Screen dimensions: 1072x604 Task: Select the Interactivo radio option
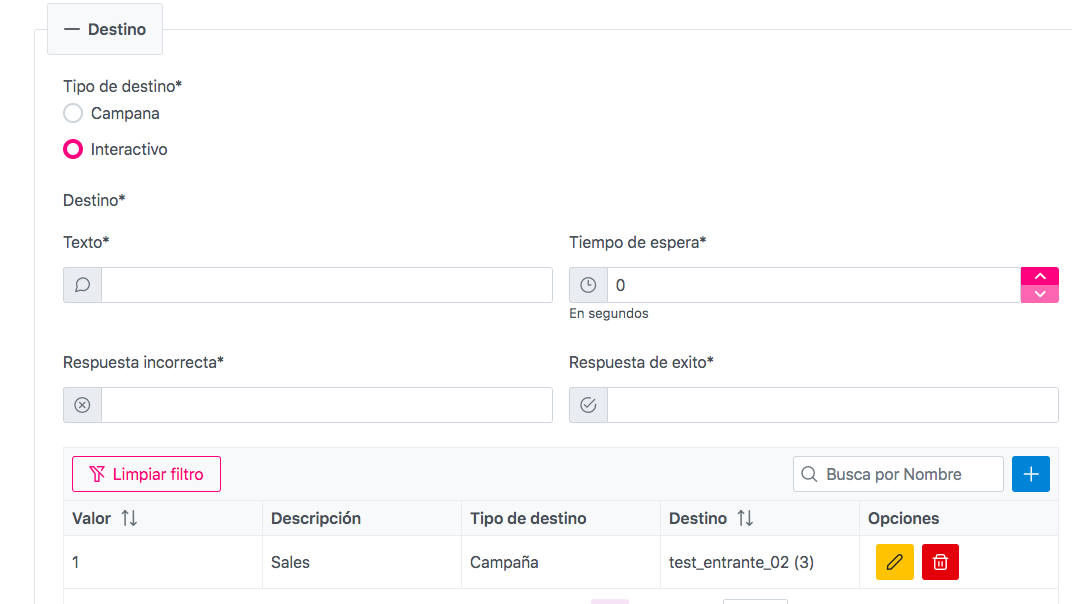pyautogui.click(x=73, y=149)
